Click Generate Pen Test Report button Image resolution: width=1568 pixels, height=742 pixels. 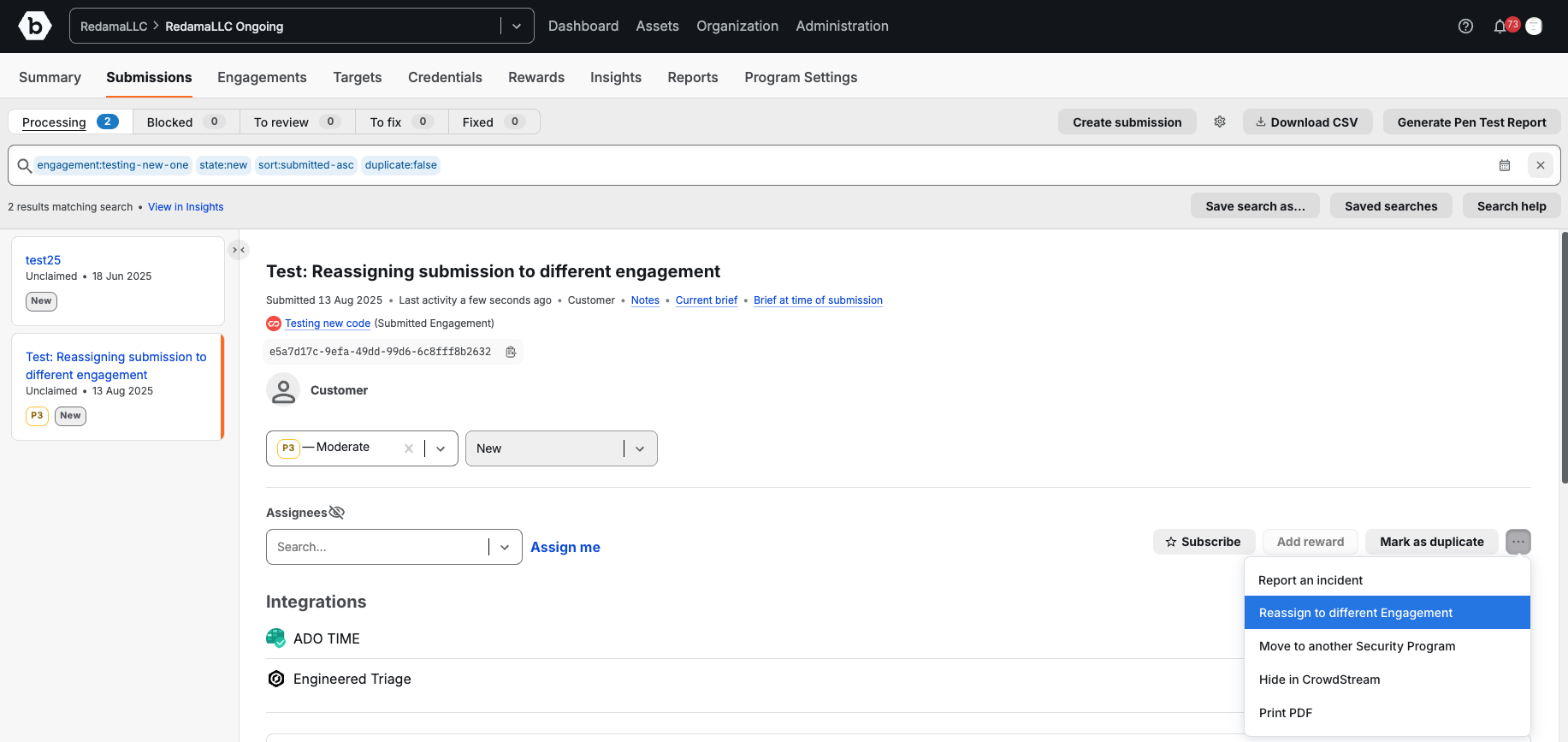[x=1471, y=122]
